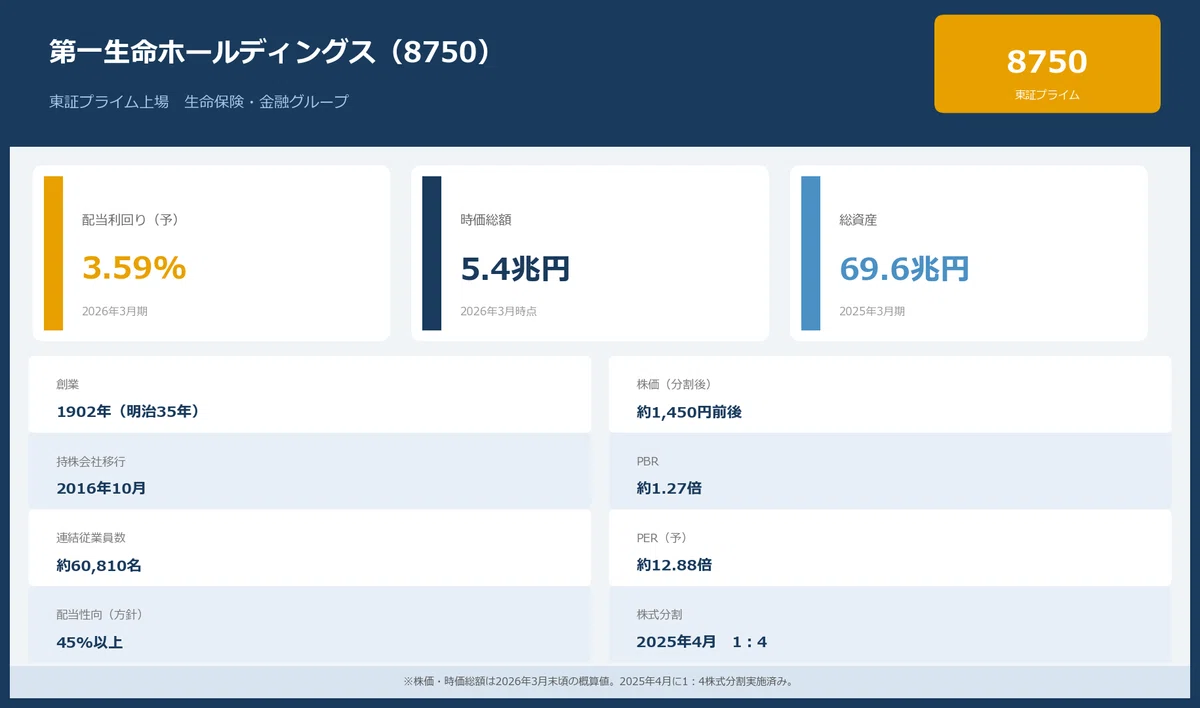The image size is (1200, 708).
Task: Click the orange 8750 ticker badge
Action: point(1047,64)
